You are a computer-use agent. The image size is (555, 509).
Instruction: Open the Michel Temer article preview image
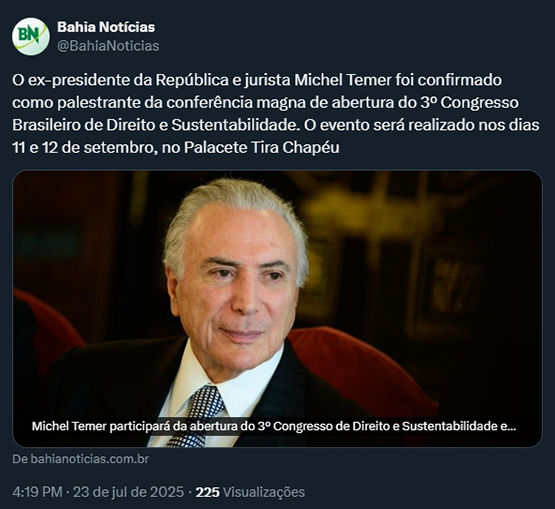tap(277, 309)
